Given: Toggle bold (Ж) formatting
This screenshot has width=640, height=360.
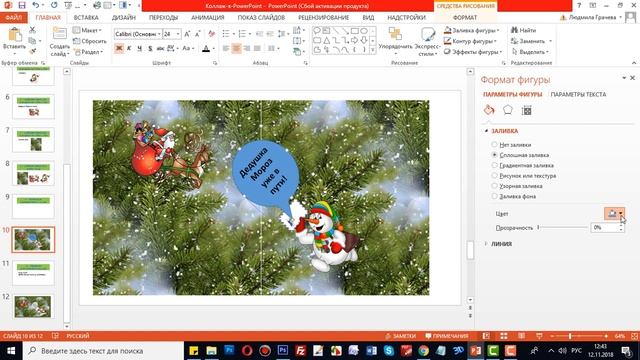Looking at the screenshot, I should [x=119, y=48].
